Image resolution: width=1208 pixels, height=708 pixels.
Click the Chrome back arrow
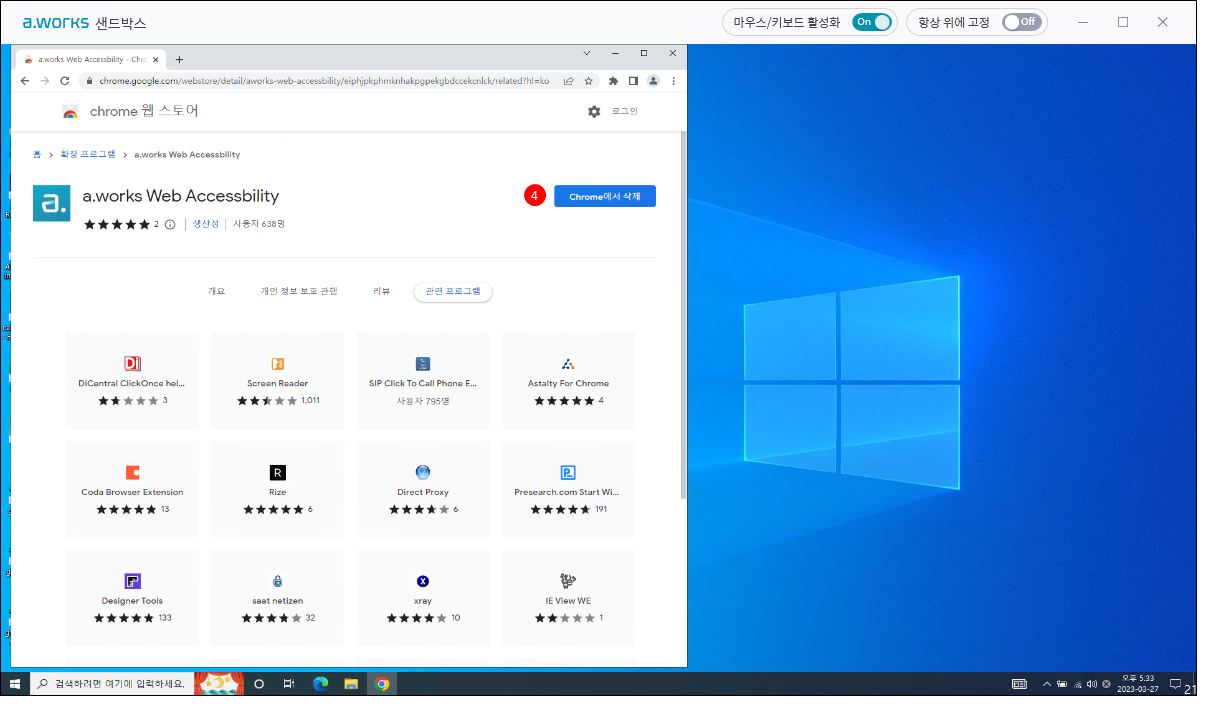coord(27,81)
